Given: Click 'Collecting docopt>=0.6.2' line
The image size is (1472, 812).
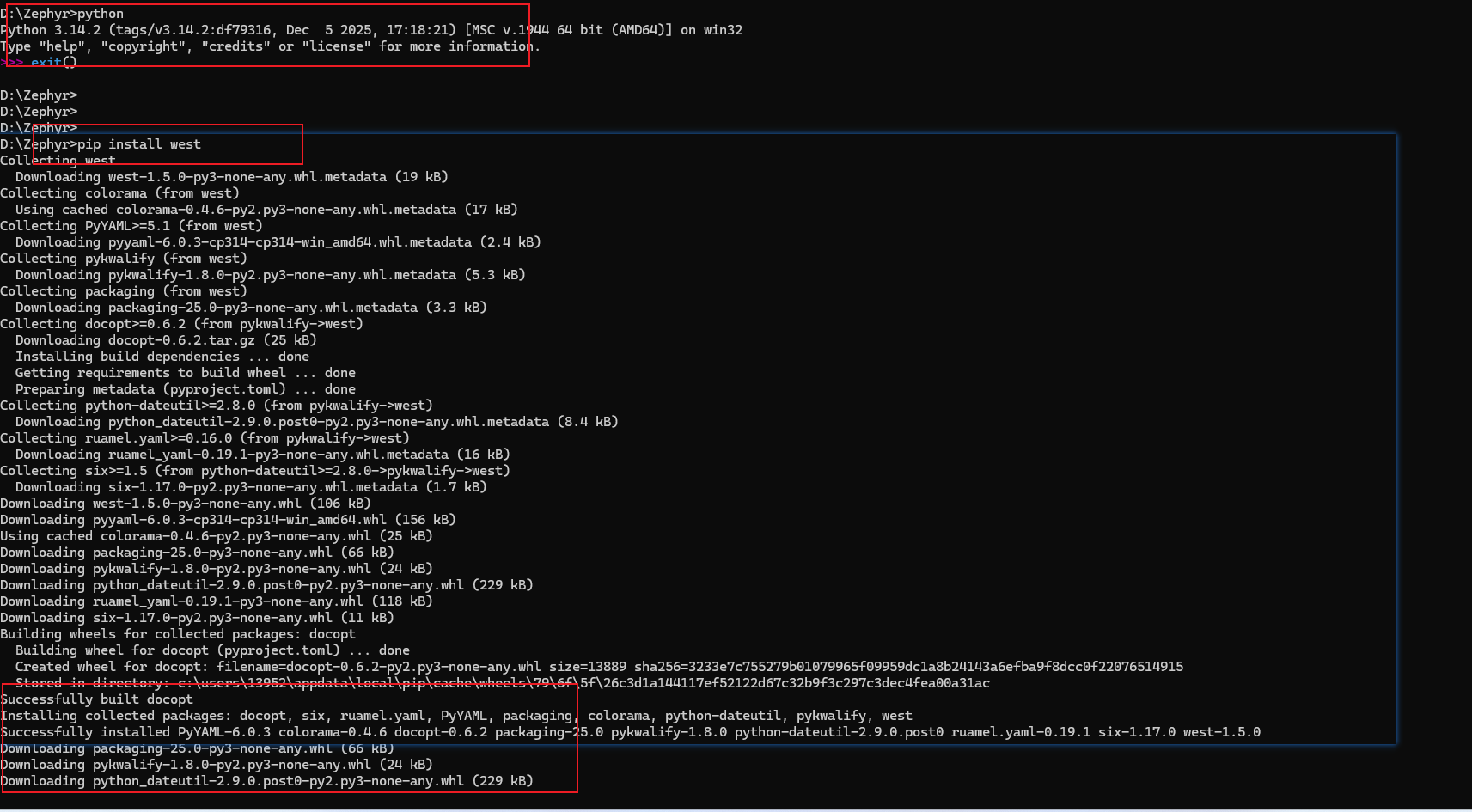Looking at the screenshot, I should coord(182,324).
